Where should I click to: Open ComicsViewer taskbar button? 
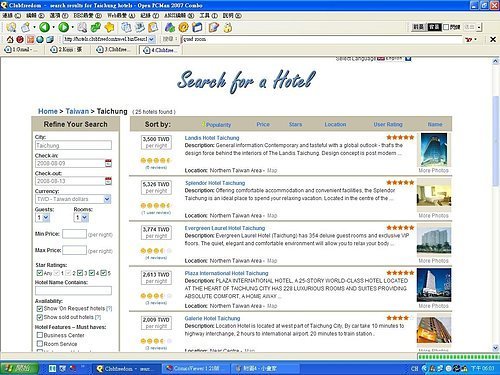coord(195,368)
